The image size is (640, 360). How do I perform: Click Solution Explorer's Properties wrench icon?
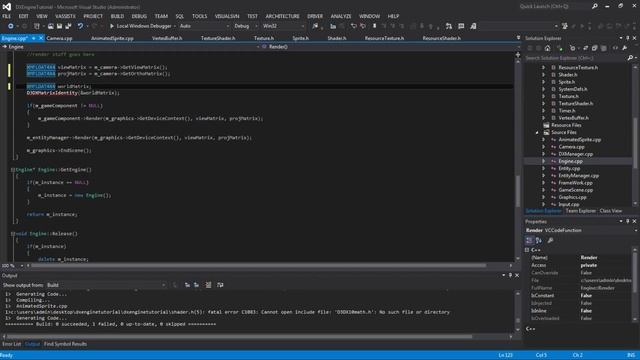click(x=624, y=48)
